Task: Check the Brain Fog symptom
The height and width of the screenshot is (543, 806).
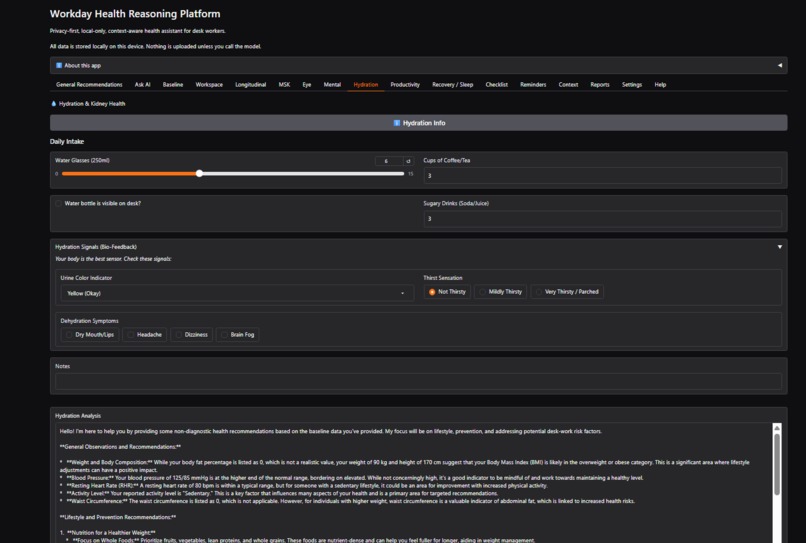Action: coord(237,335)
